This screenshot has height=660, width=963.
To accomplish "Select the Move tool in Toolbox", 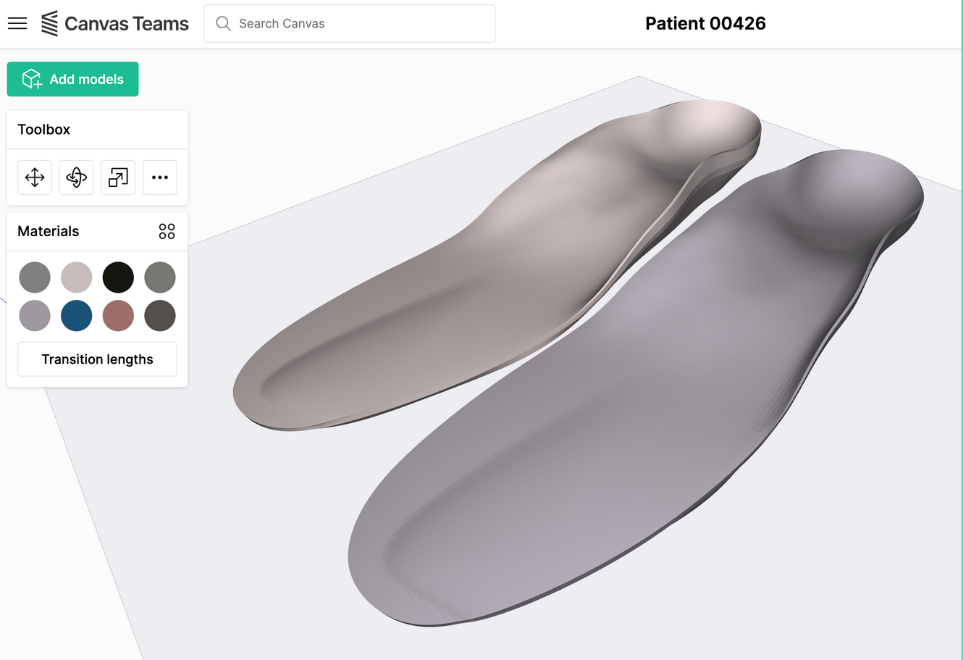I will pos(35,178).
